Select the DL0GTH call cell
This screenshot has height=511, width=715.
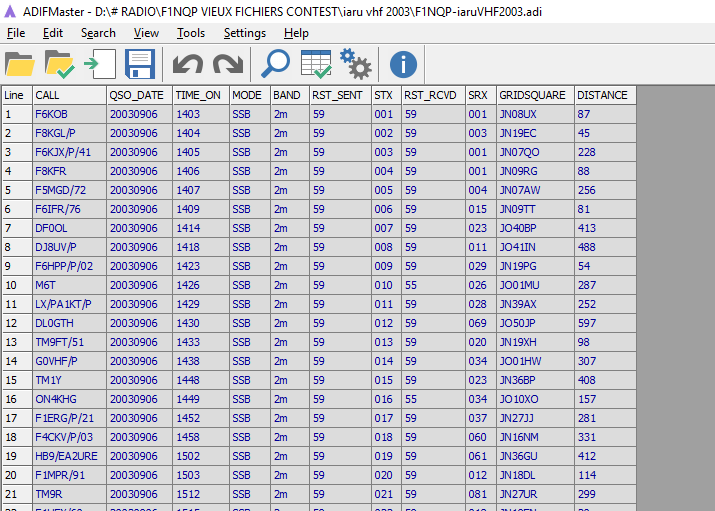tap(69, 323)
